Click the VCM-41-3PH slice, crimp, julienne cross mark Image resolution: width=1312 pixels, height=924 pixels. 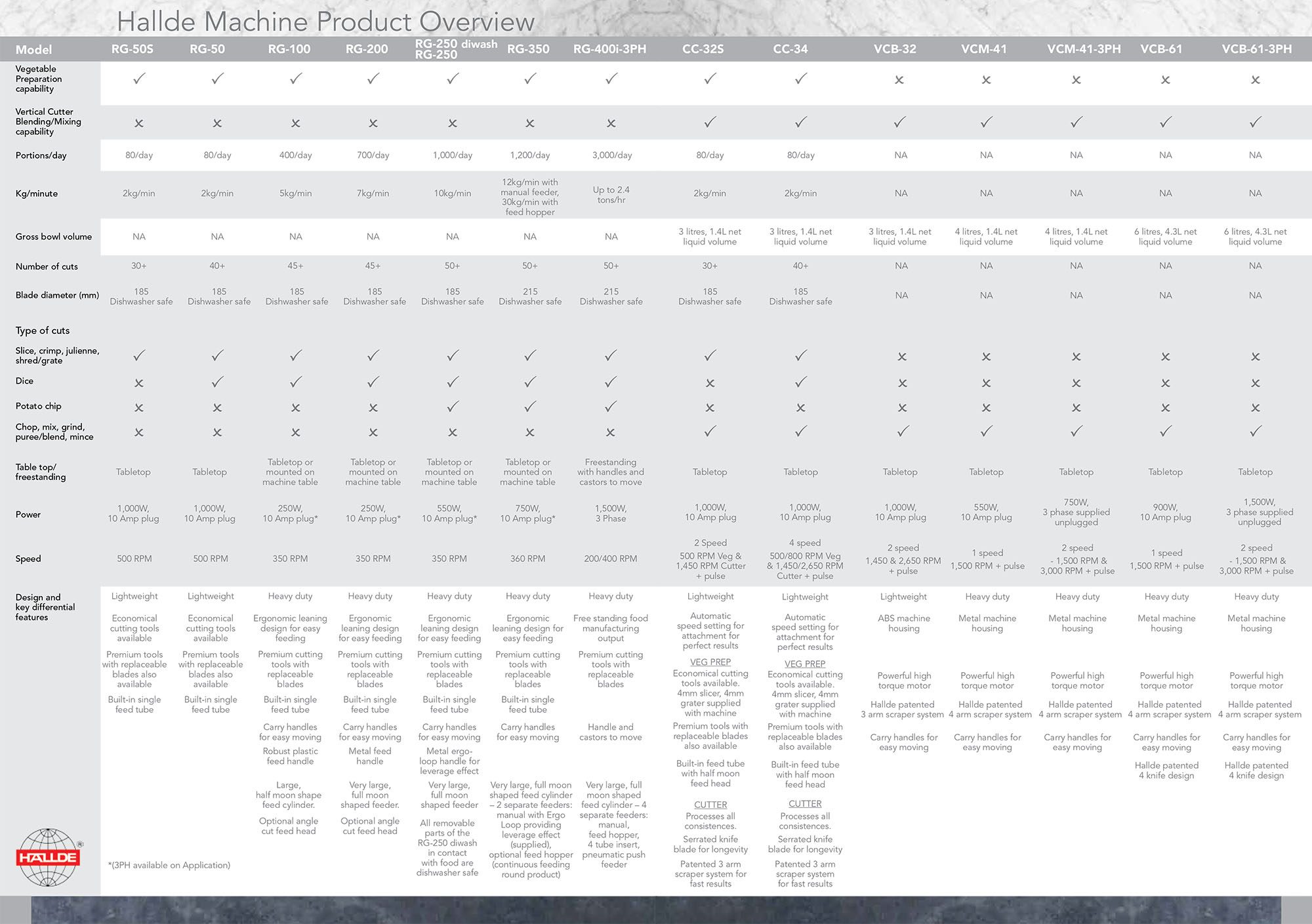coord(1076,357)
